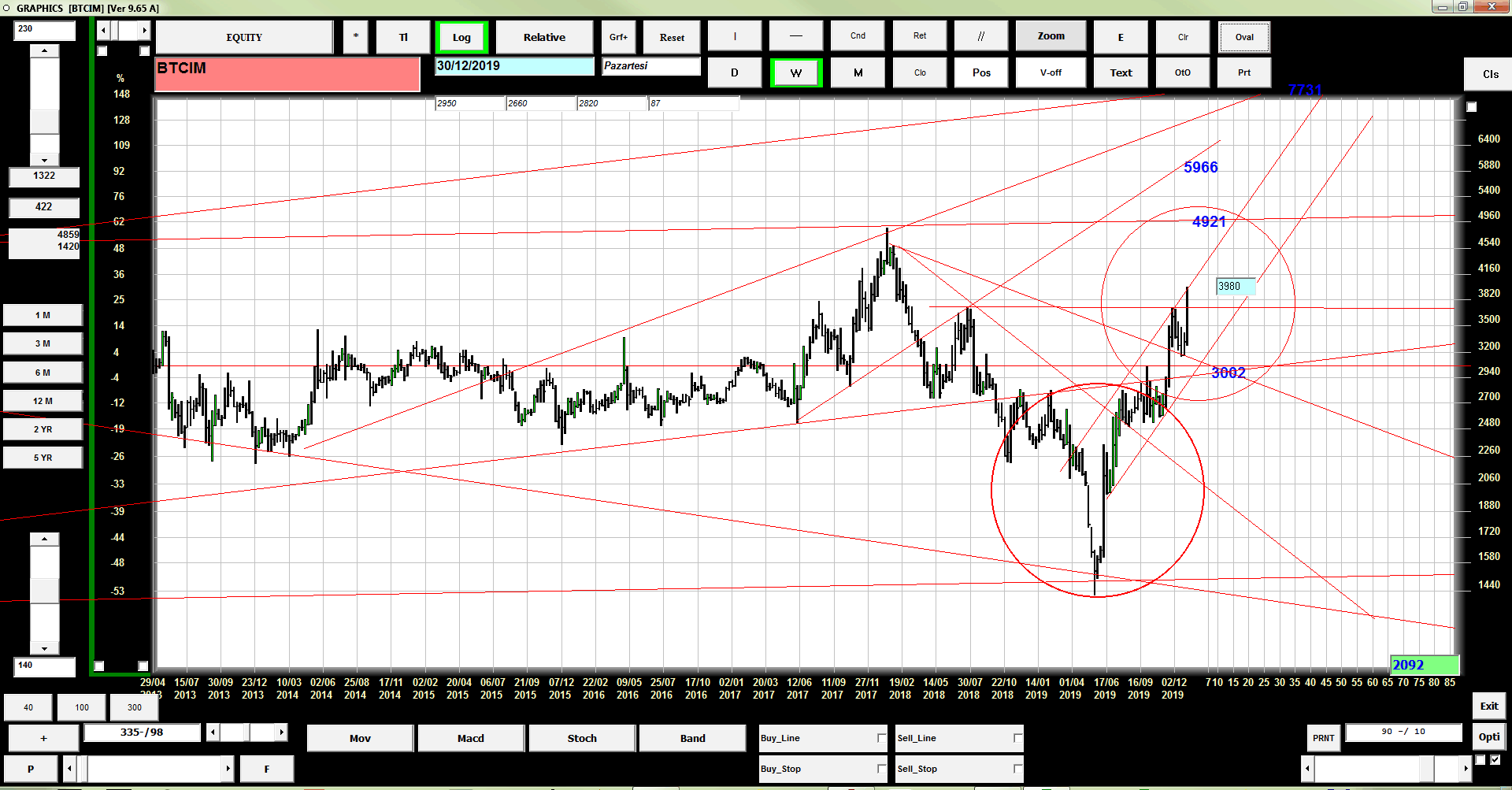Activate the Zoom tool
Viewport: 1512px width, 790px height.
1051,36
